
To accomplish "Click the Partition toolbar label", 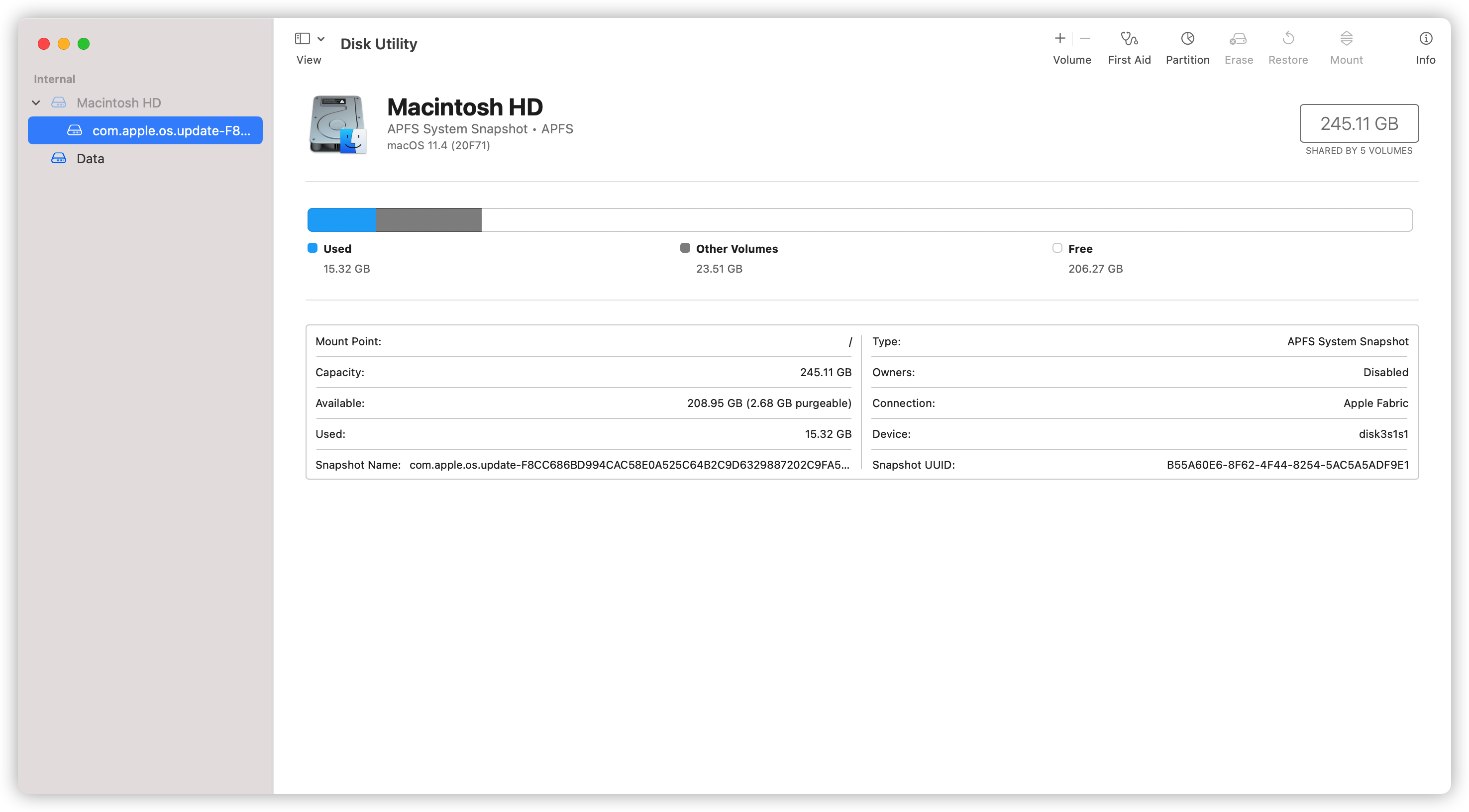I will 1187,60.
